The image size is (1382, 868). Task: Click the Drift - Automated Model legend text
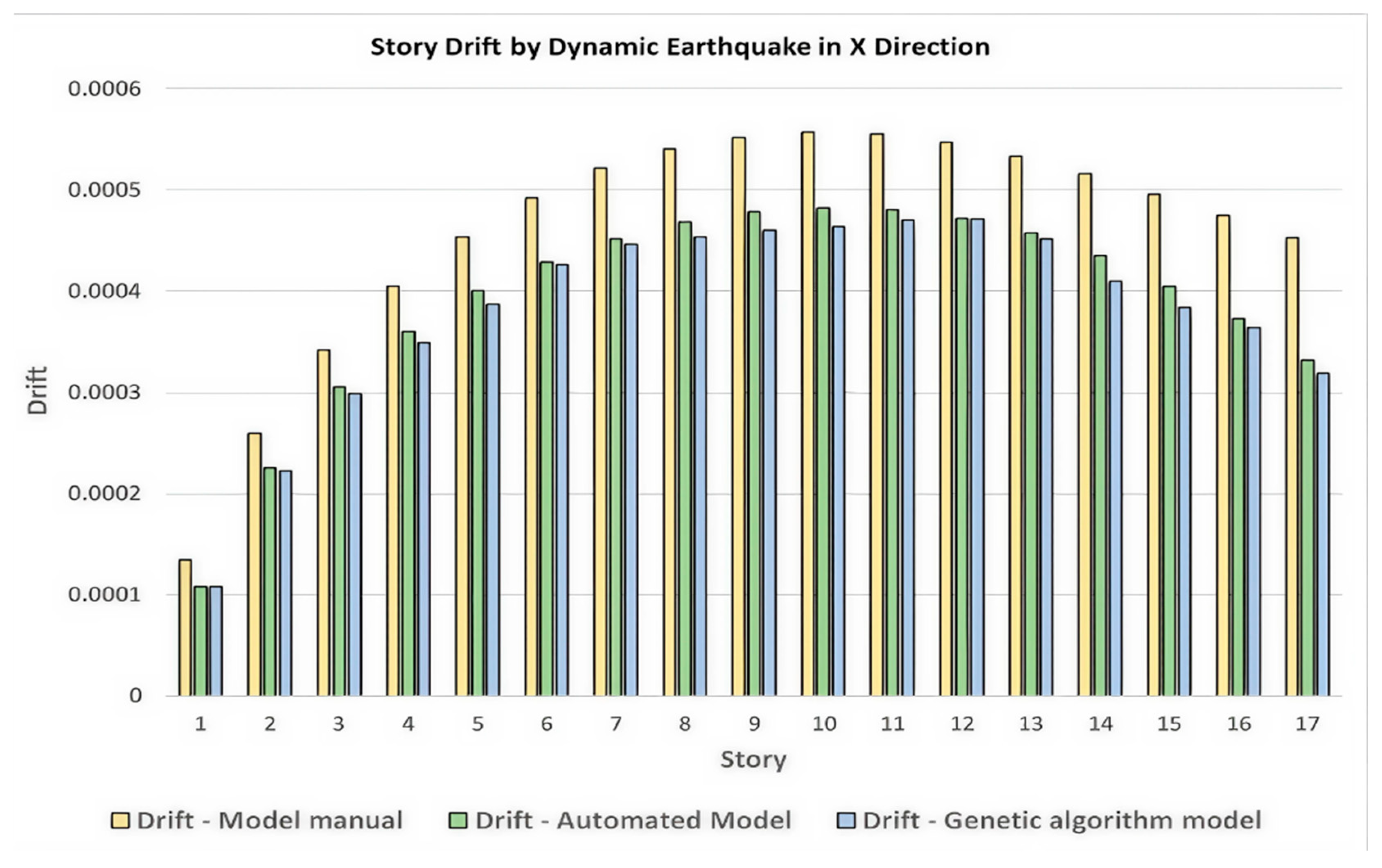[634, 821]
